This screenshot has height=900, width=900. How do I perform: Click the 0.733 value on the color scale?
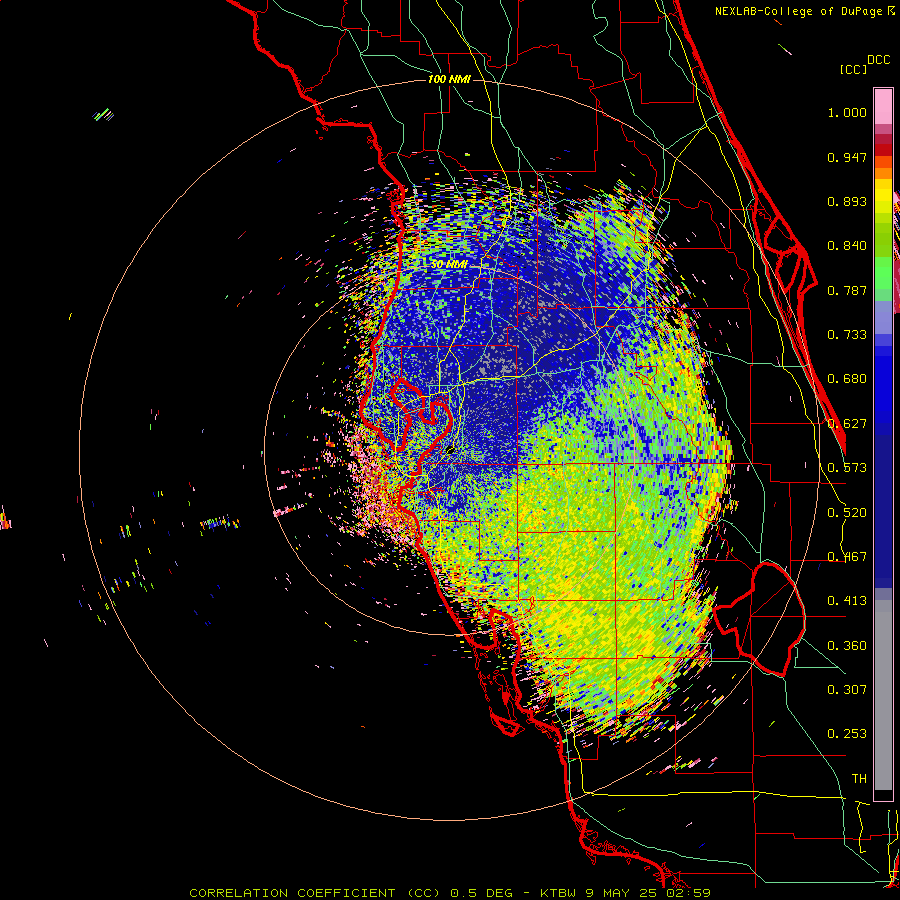847,335
